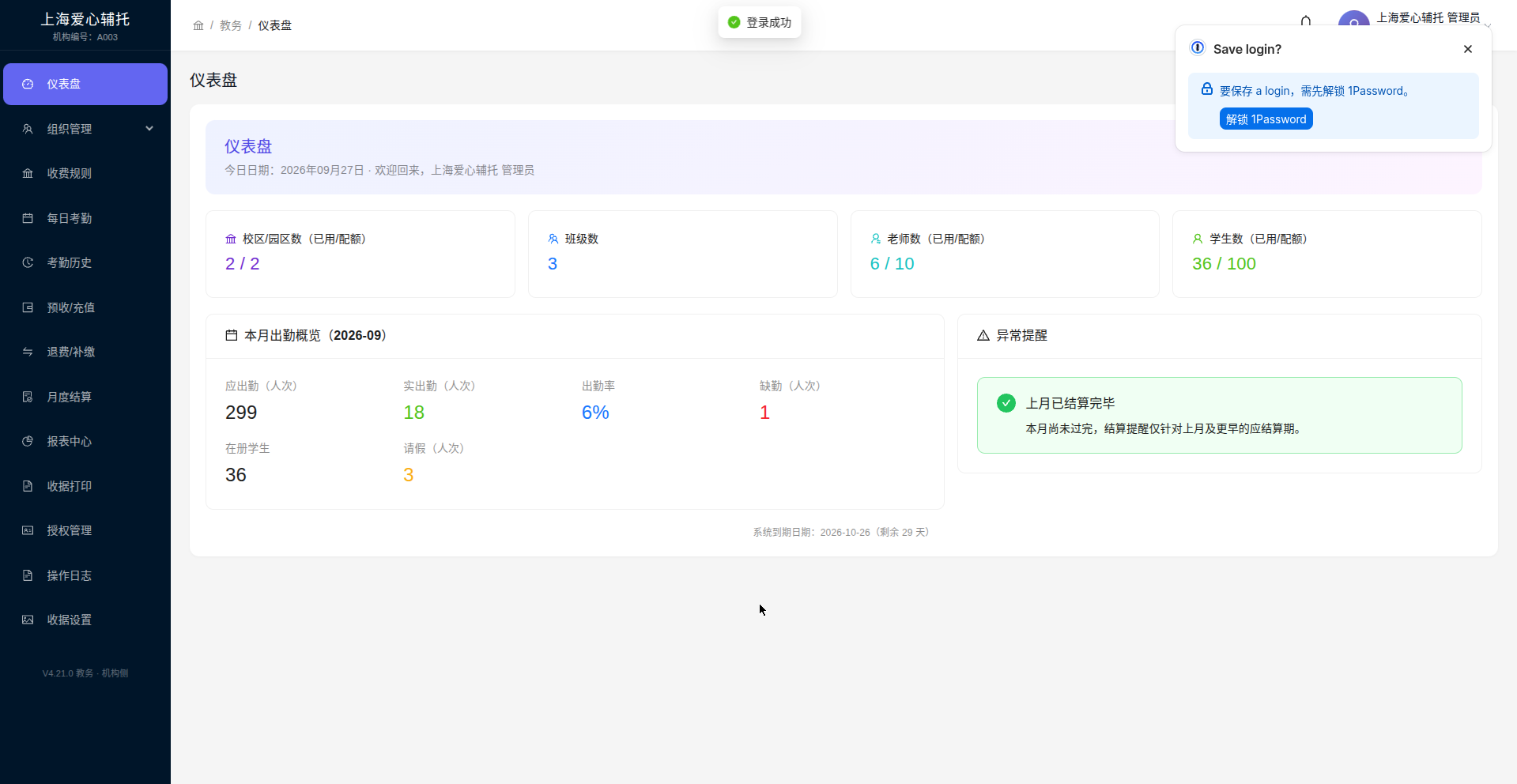Open the notification bell icon
Viewport: 1517px width, 784px height.
1306,21
